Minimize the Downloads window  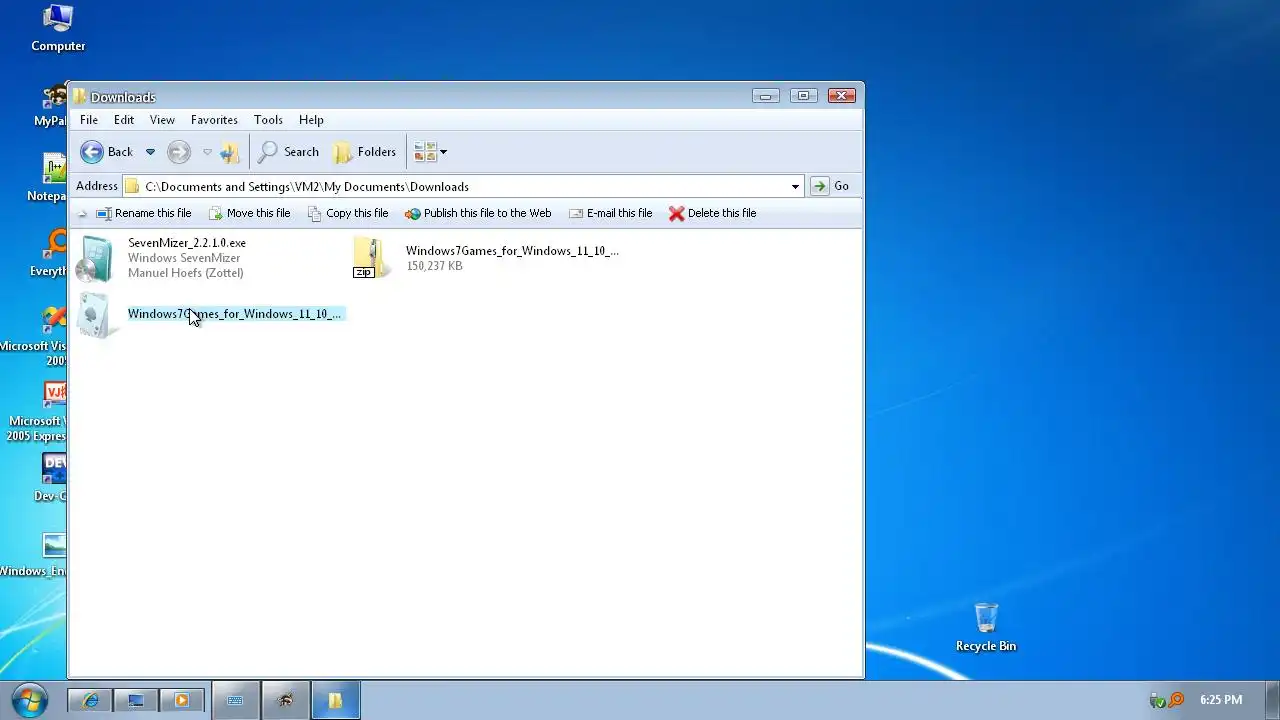coord(766,96)
